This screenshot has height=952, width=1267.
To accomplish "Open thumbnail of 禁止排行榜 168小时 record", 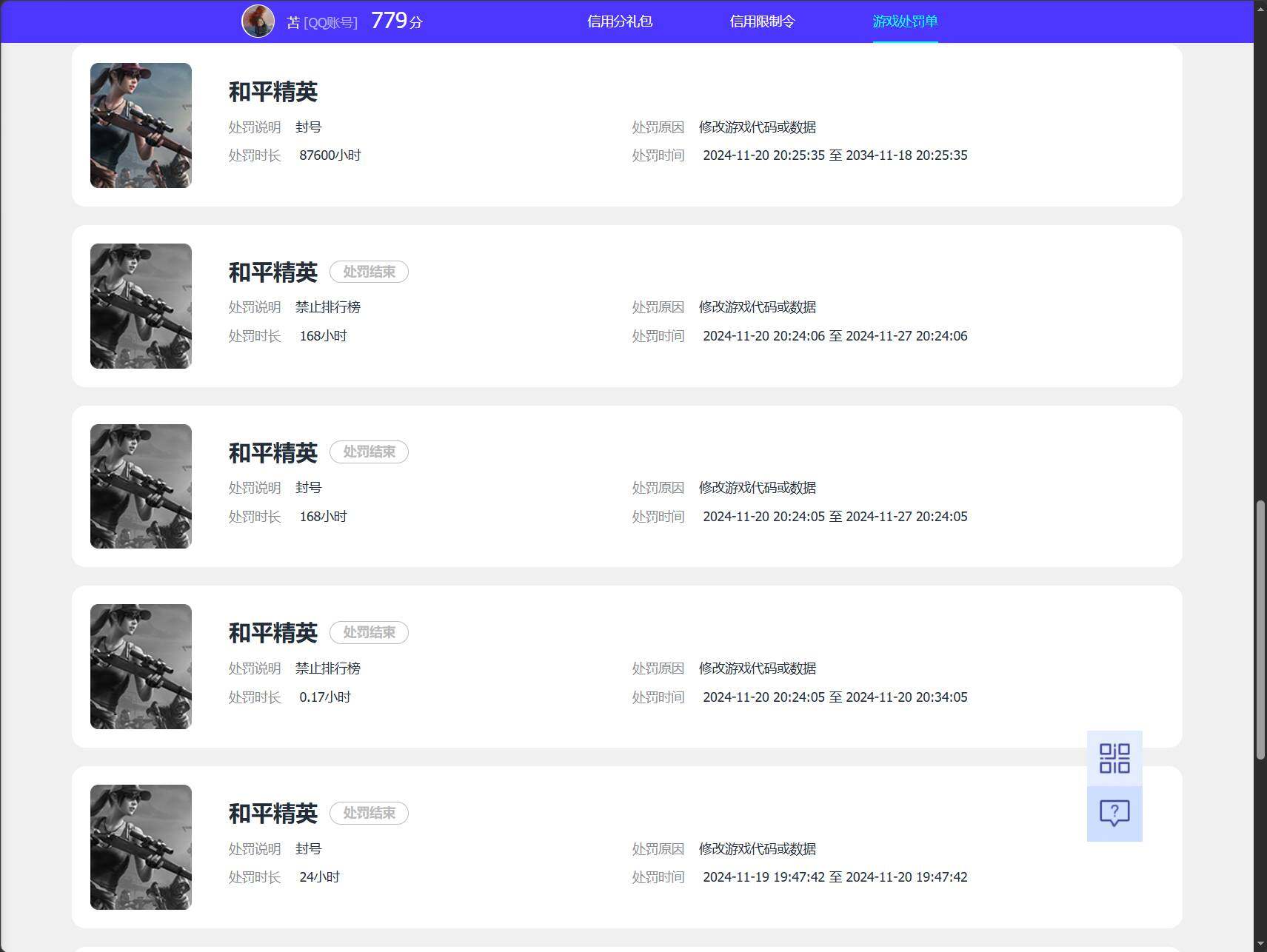I will tap(141, 306).
